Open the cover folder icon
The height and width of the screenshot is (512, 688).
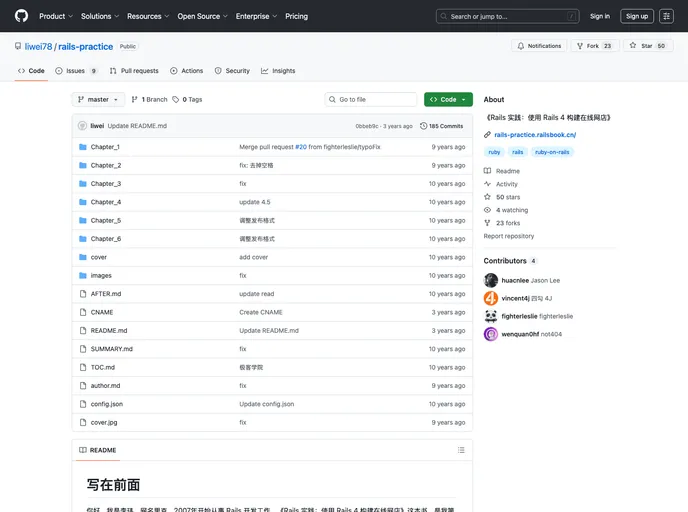coord(82,257)
